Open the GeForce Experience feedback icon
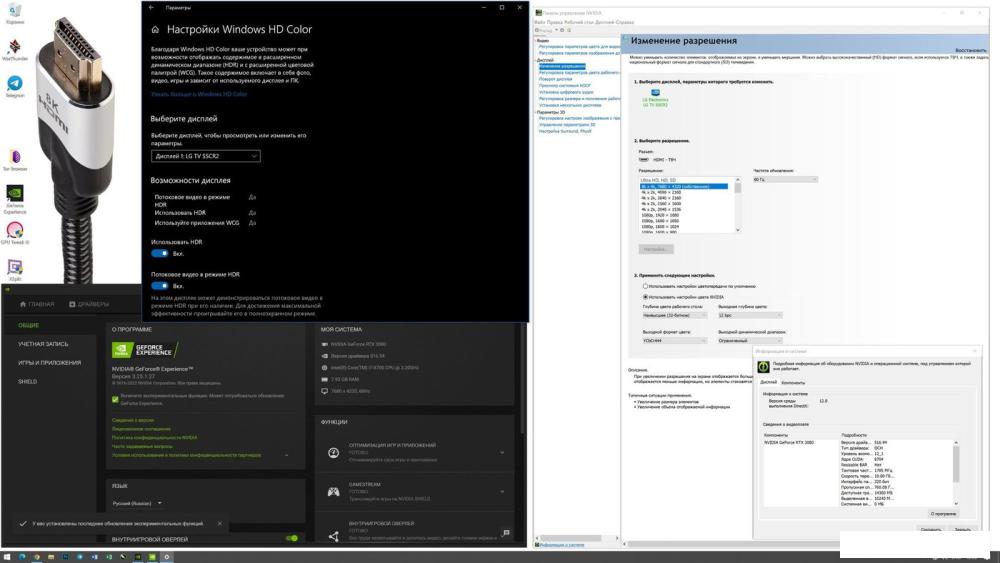1000x563 pixels. pos(506,532)
